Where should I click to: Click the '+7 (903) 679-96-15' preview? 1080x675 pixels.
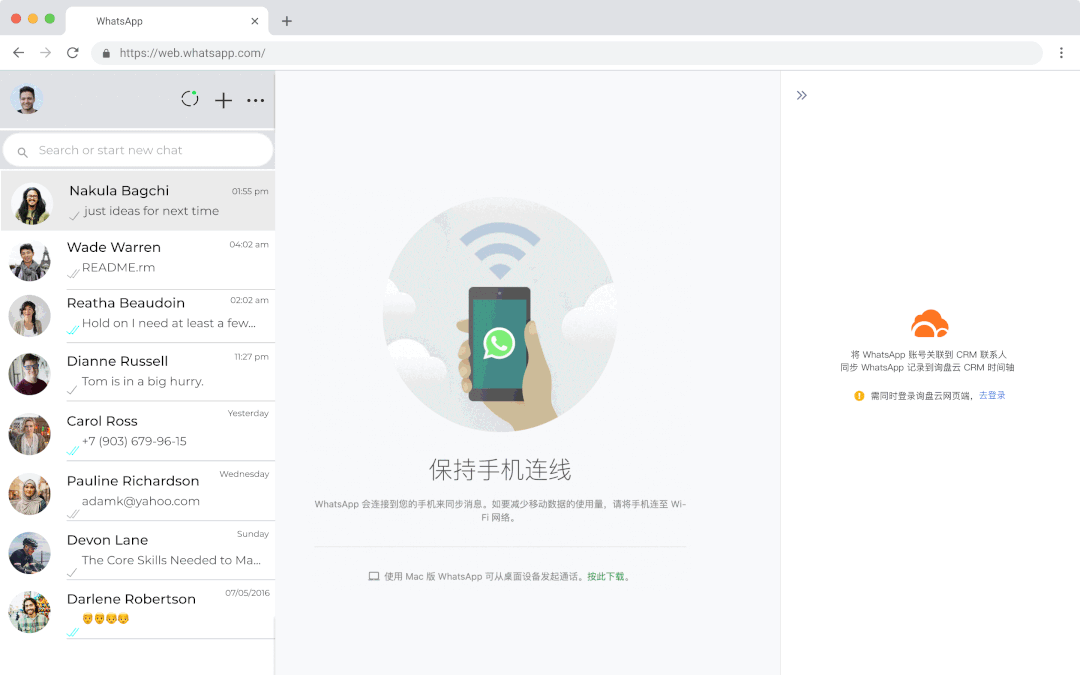134,442
